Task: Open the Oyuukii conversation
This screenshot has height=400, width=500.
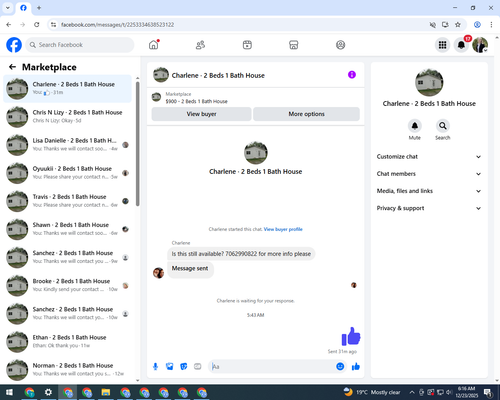Action: pos(67,173)
